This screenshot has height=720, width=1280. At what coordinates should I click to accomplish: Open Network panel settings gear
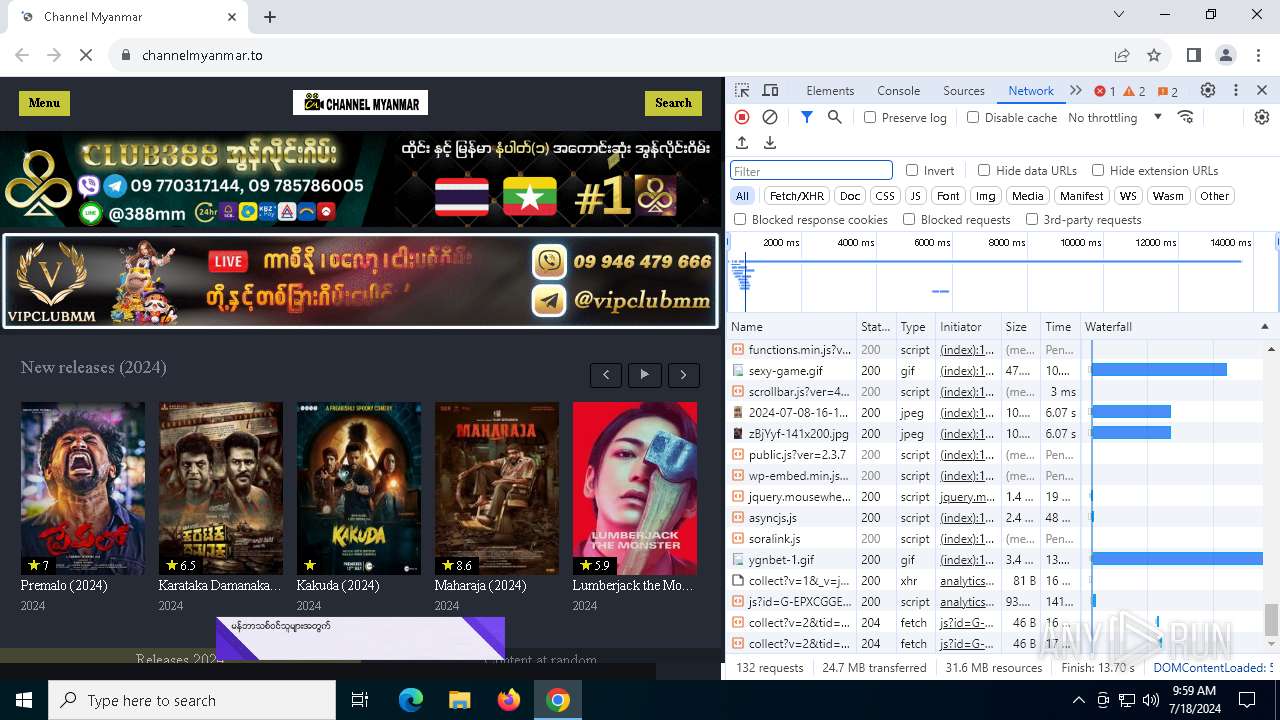pos(1262,117)
